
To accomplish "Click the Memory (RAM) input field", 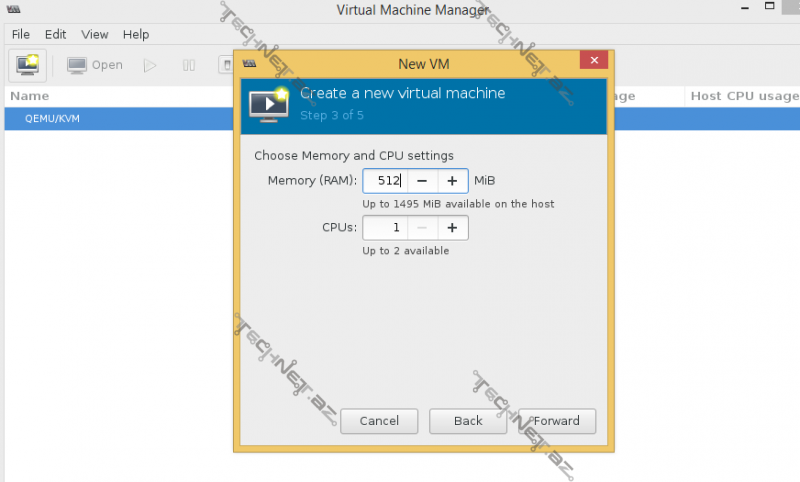I will pos(385,181).
